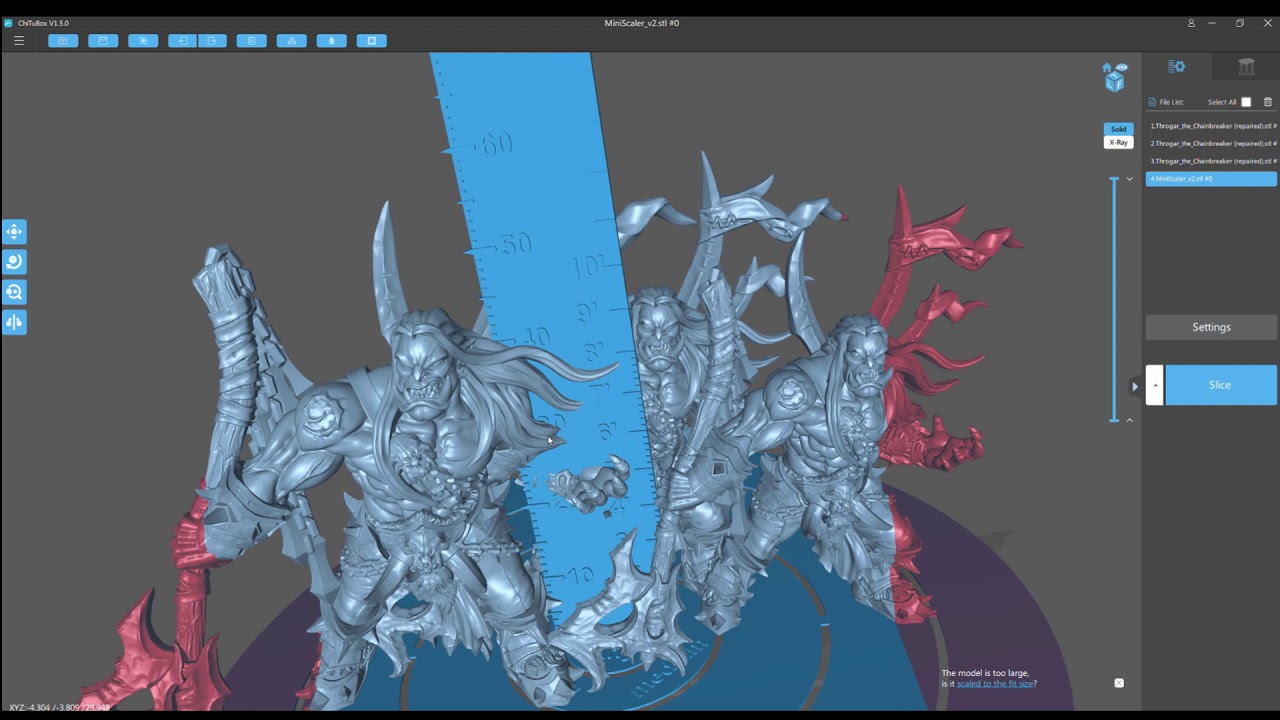Click the Hollow toolbar icon
Viewport: 1280px width, 720px height.
click(332, 41)
